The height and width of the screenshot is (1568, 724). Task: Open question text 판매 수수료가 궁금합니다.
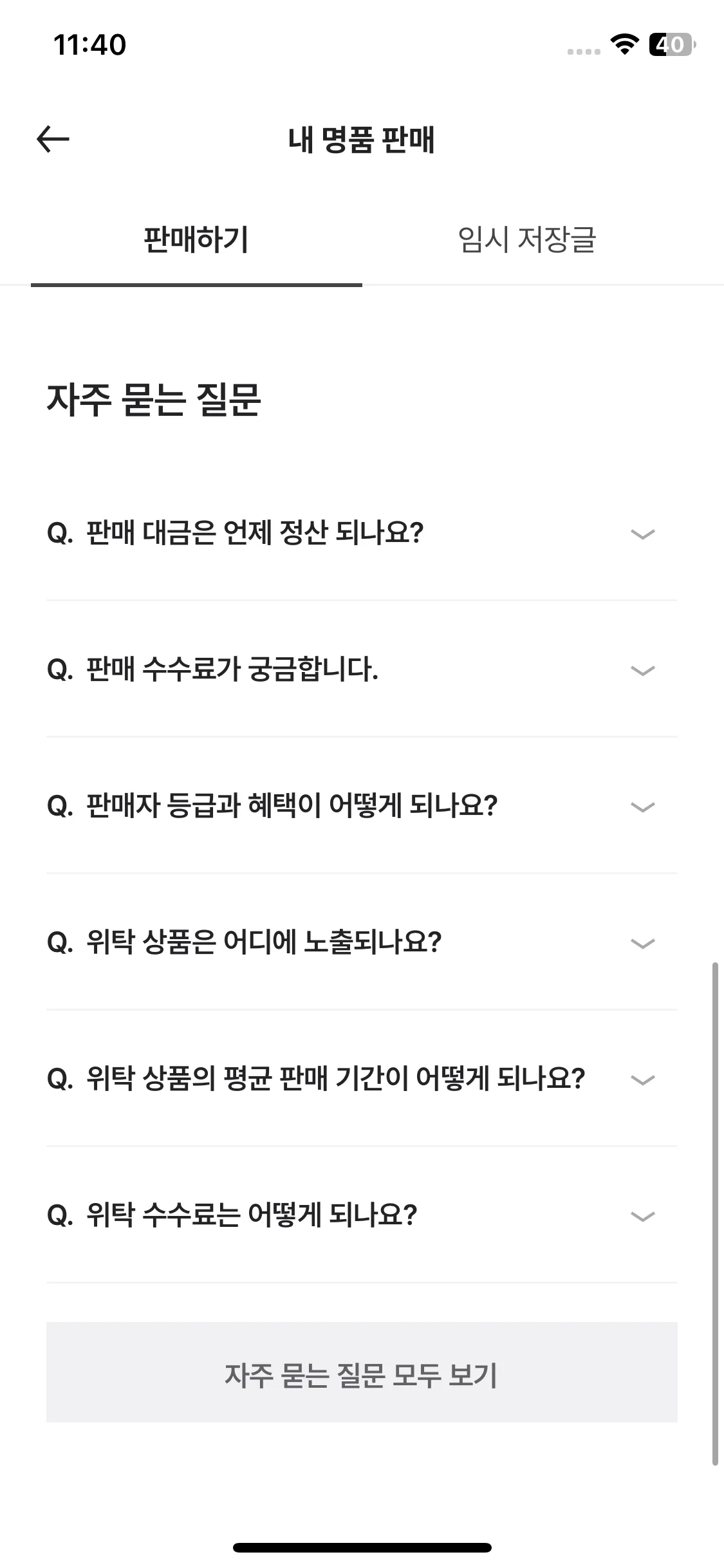(213, 670)
